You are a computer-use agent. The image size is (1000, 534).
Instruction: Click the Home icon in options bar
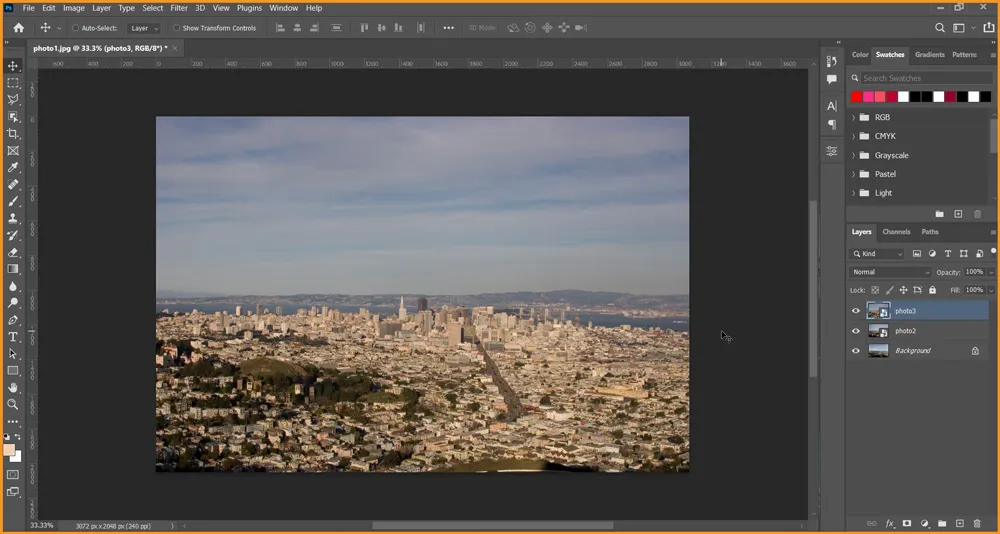[x=18, y=28]
